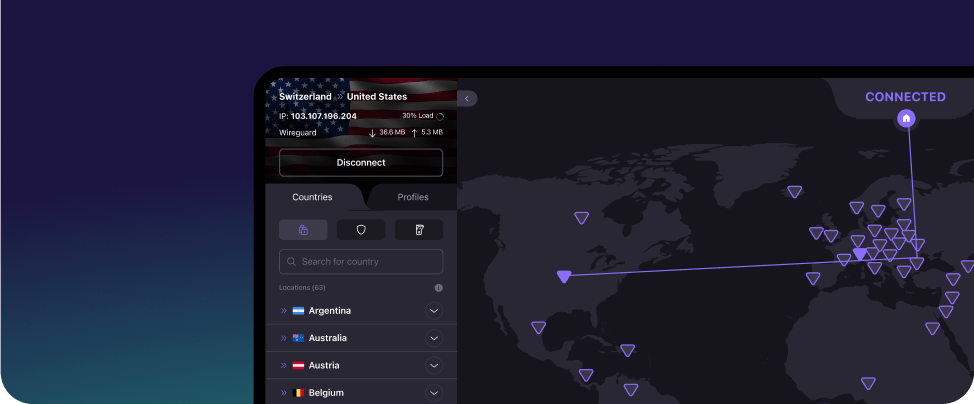This screenshot has height=404, width=974.
Task: Expand the Belgium server list
Action: point(434,393)
